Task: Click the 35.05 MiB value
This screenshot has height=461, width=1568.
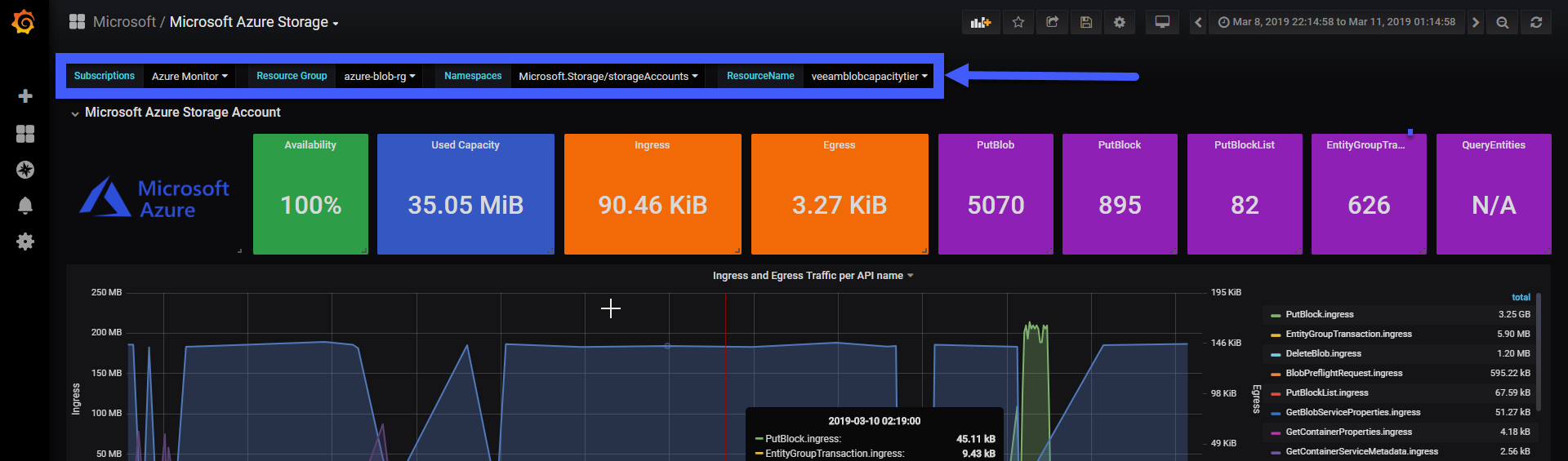Action: click(x=465, y=205)
